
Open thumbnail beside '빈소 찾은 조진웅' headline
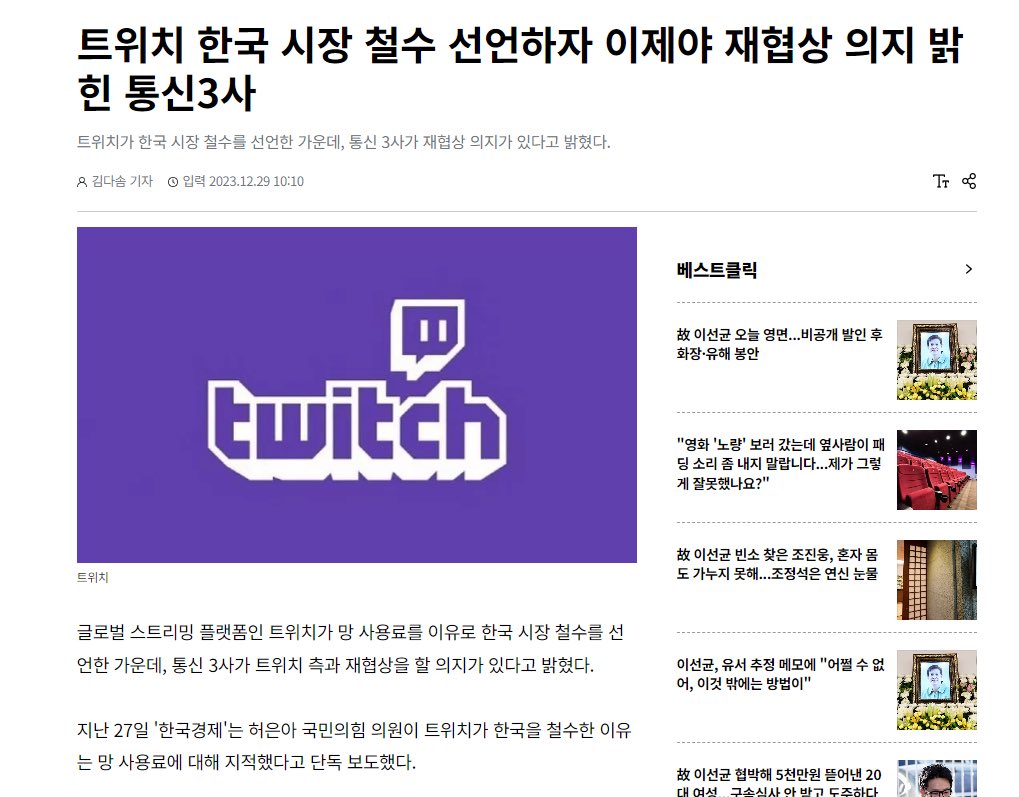(x=936, y=579)
